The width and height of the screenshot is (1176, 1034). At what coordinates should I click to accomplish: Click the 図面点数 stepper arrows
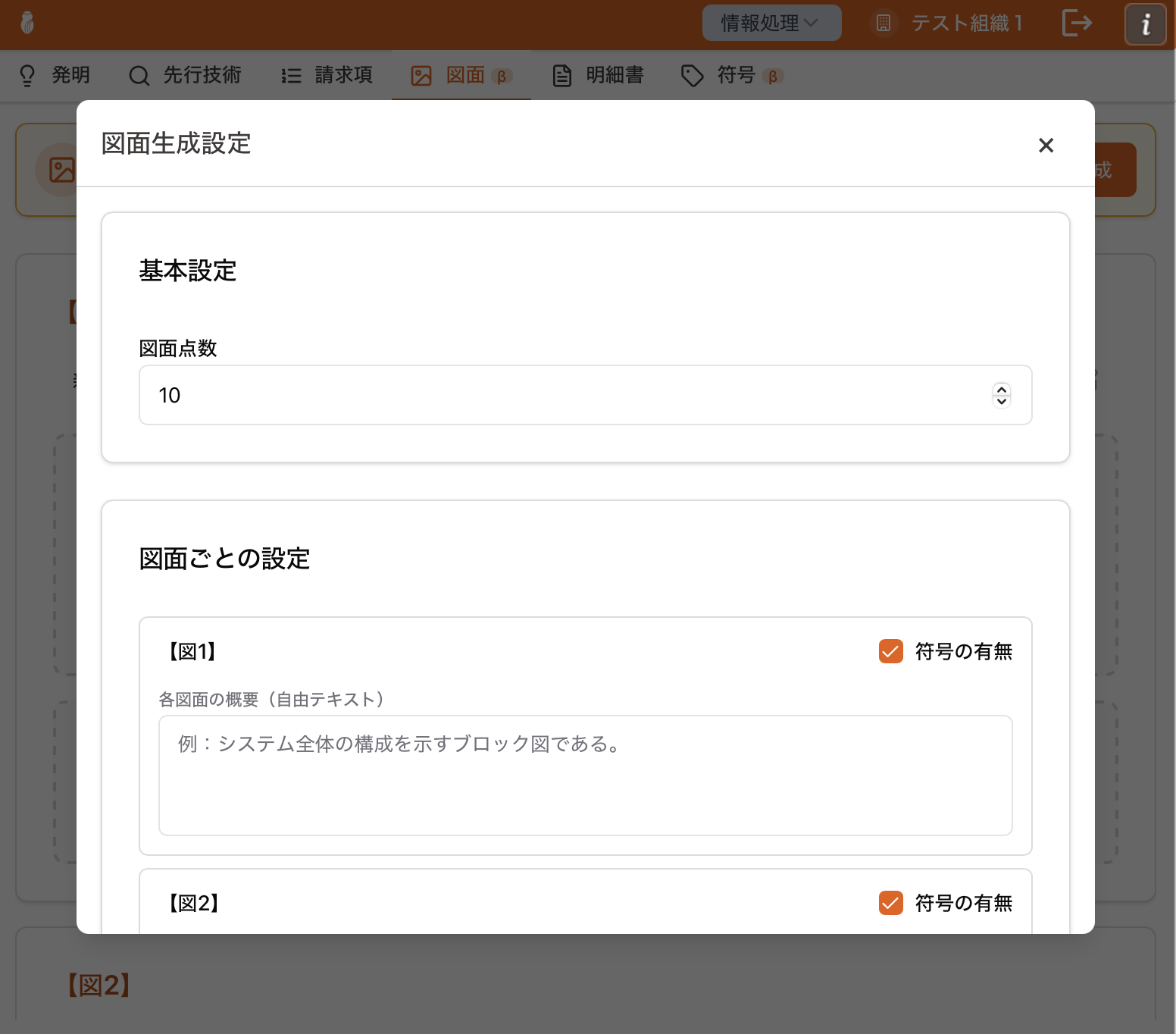1001,395
